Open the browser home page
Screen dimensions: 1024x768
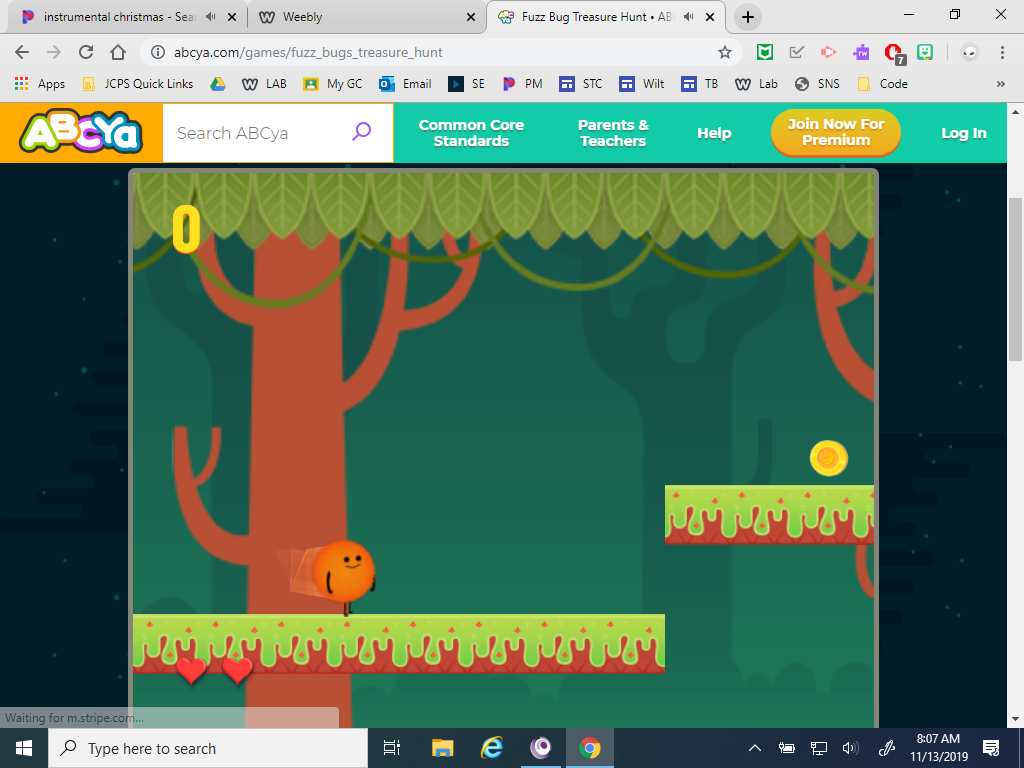coord(118,52)
